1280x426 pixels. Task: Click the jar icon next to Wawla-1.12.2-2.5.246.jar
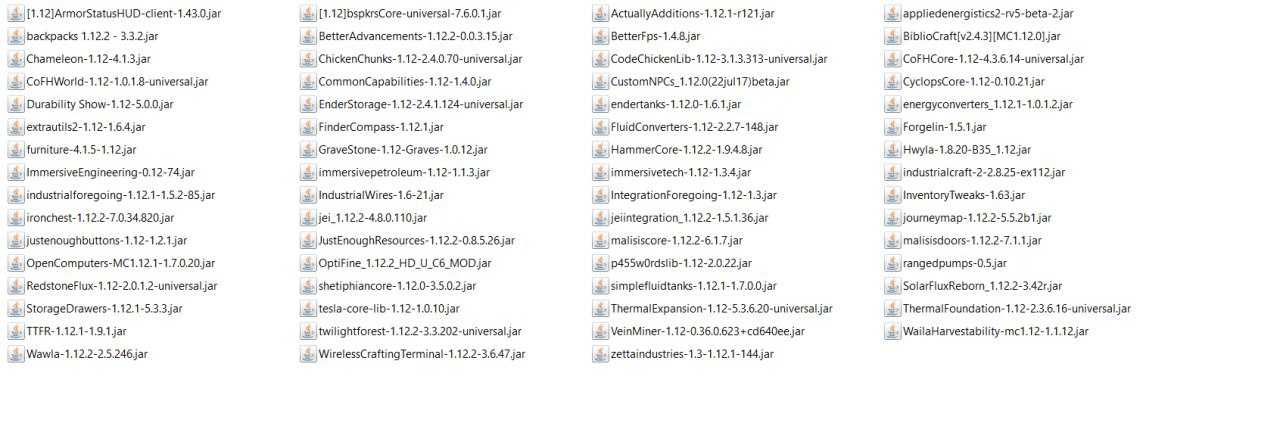[x=16, y=354]
